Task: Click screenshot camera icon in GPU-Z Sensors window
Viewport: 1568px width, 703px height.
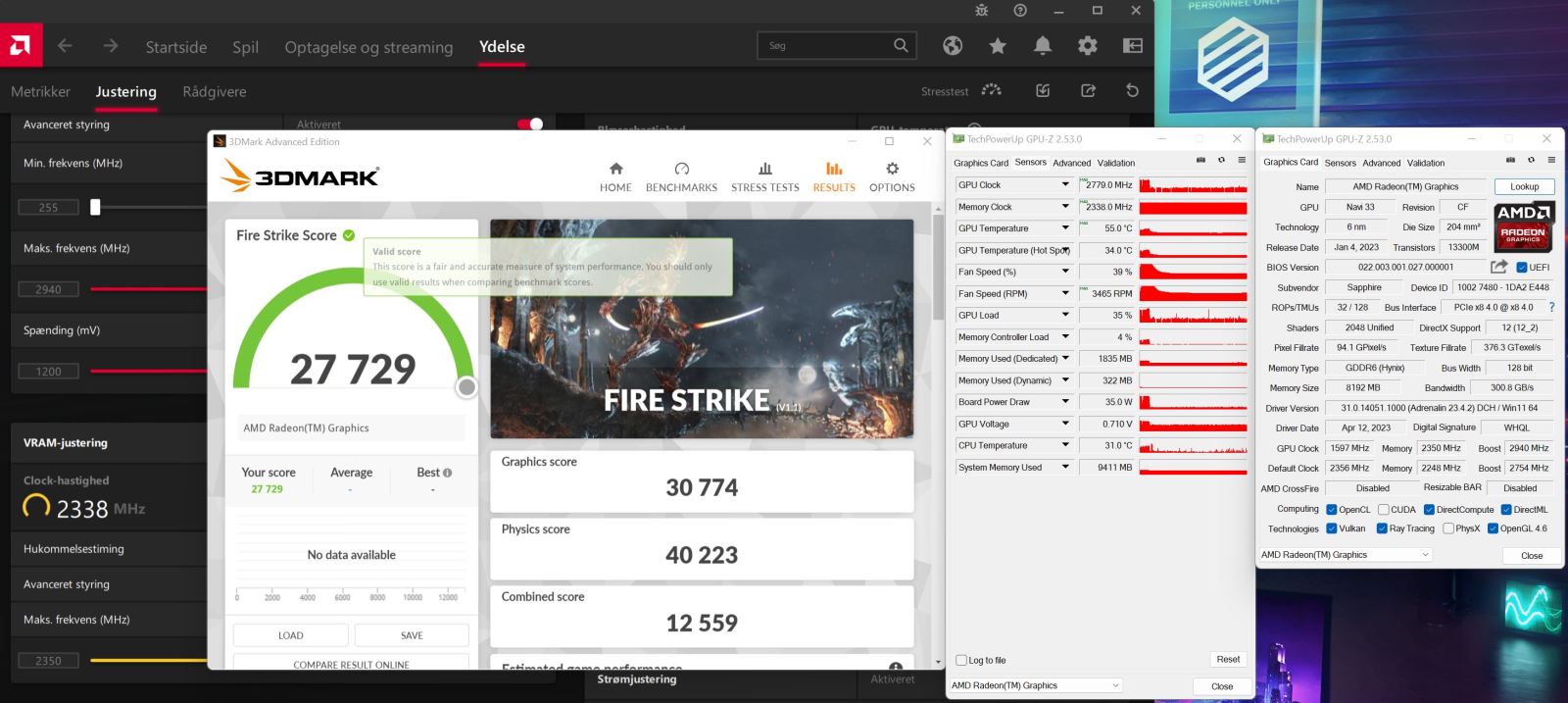Action: (x=1200, y=161)
